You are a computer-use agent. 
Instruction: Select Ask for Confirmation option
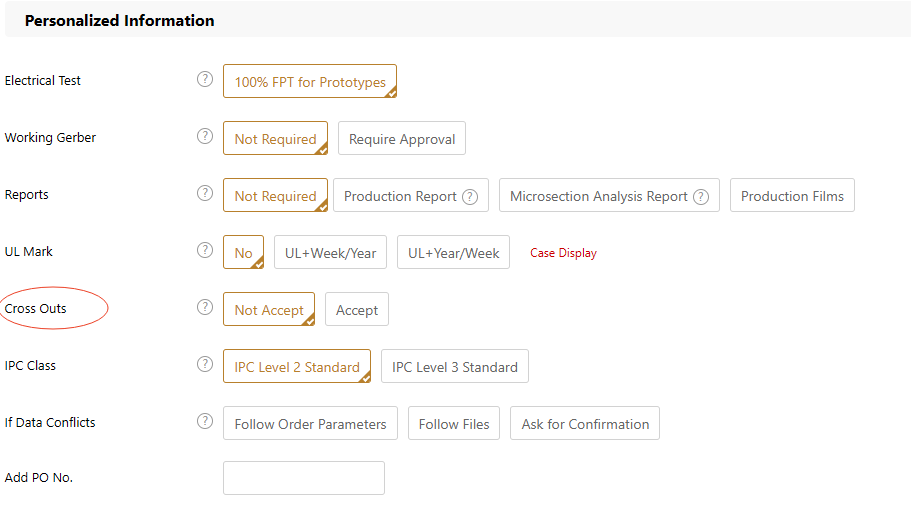(585, 424)
